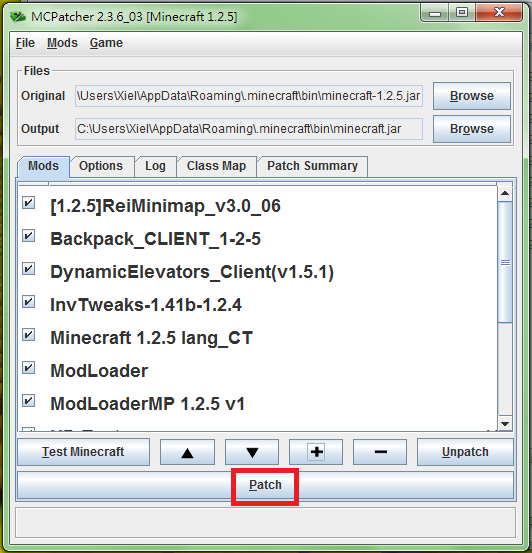This screenshot has height=553, width=532.
Task: Maximize the MCPatcher window
Action: [x=462, y=13]
